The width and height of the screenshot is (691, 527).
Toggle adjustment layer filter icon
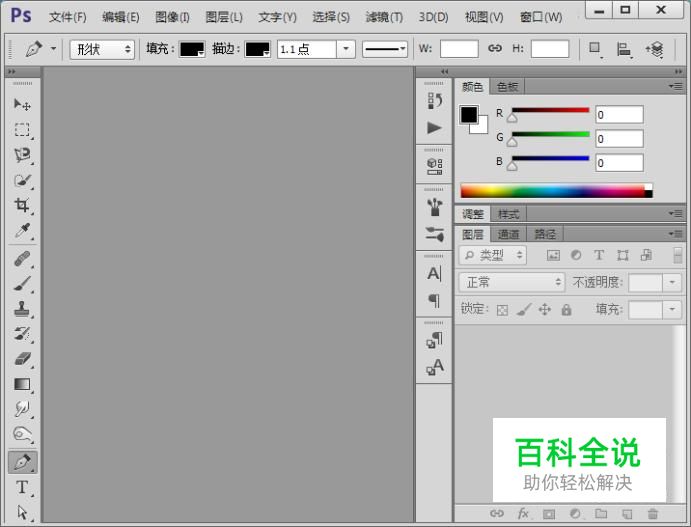tap(576, 255)
